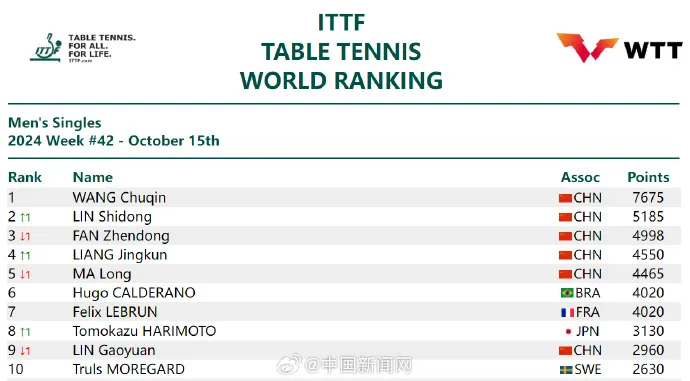This screenshot has width=690, height=381.
Task: Click the Brazil flag next to BRA
Action: (x=567, y=293)
